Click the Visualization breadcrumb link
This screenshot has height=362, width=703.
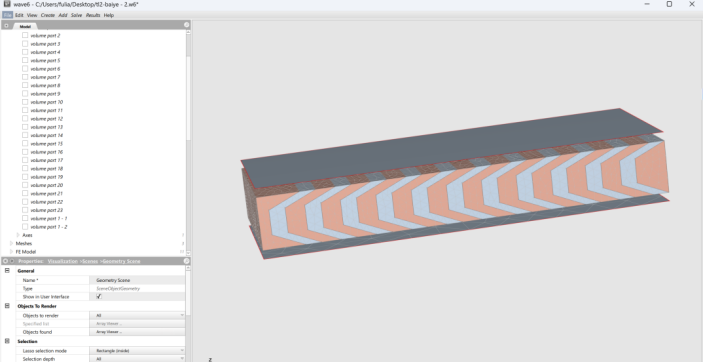(x=63, y=261)
